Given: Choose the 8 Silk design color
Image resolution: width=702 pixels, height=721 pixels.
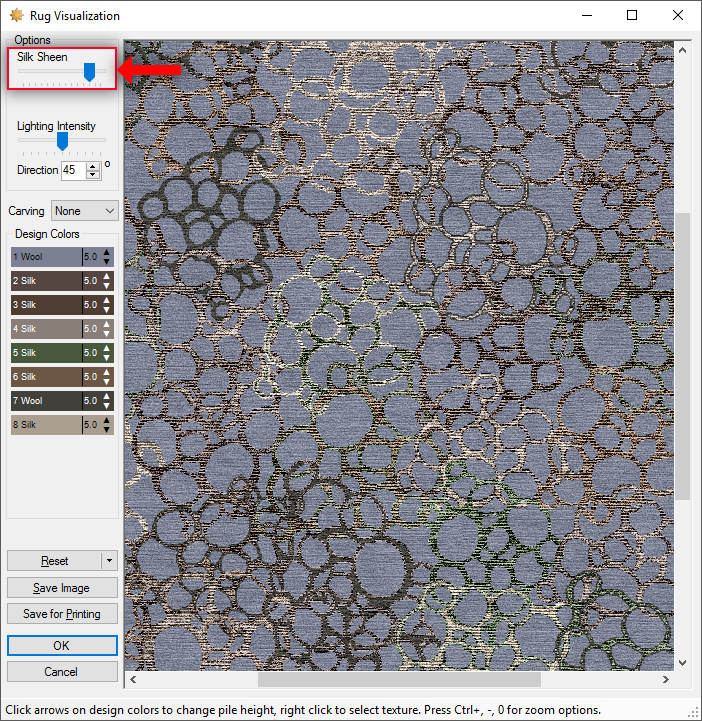Looking at the screenshot, I should tap(46, 425).
